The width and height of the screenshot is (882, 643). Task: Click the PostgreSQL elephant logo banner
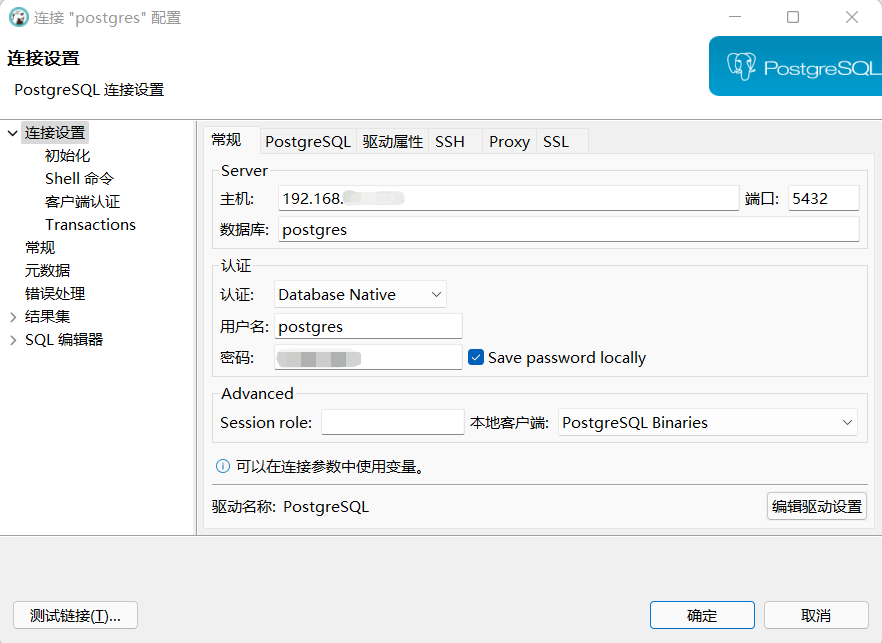click(x=794, y=67)
